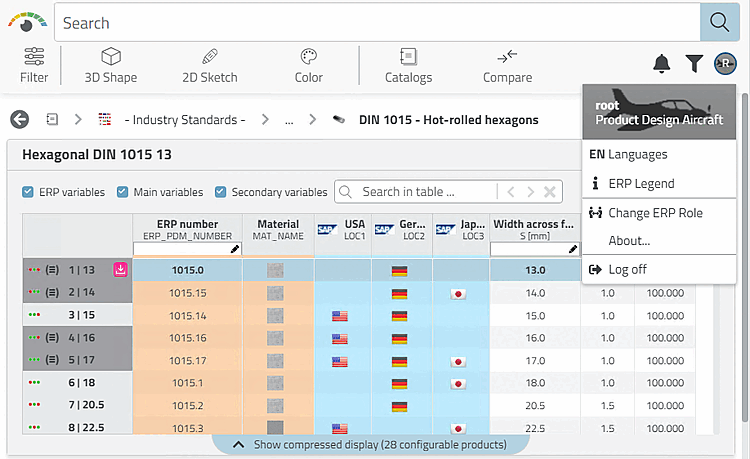Toggle the Main variables checkbox
This screenshot has width=750, height=459.
click(122, 192)
